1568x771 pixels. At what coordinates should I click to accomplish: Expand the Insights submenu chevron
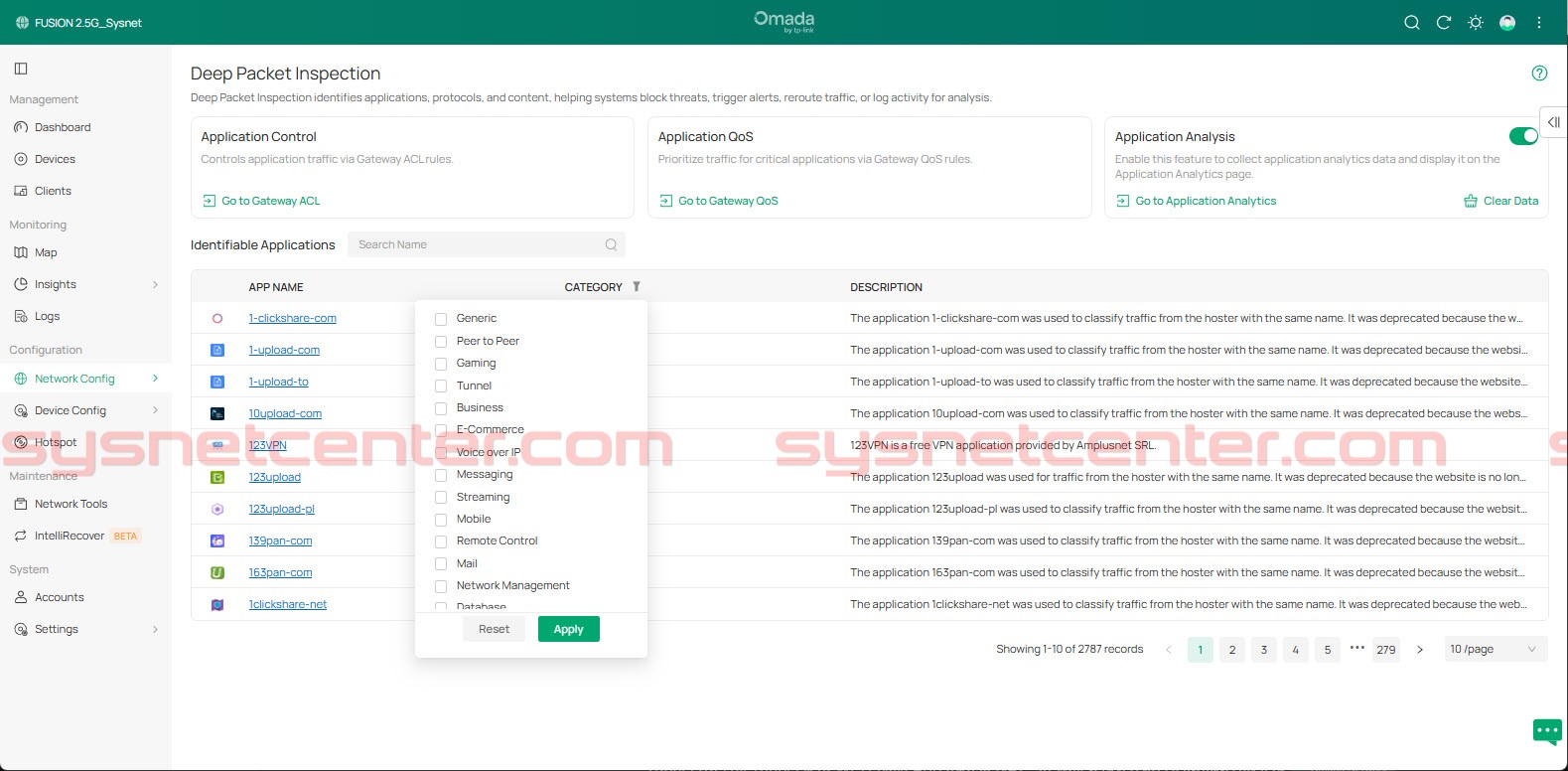pos(155,284)
